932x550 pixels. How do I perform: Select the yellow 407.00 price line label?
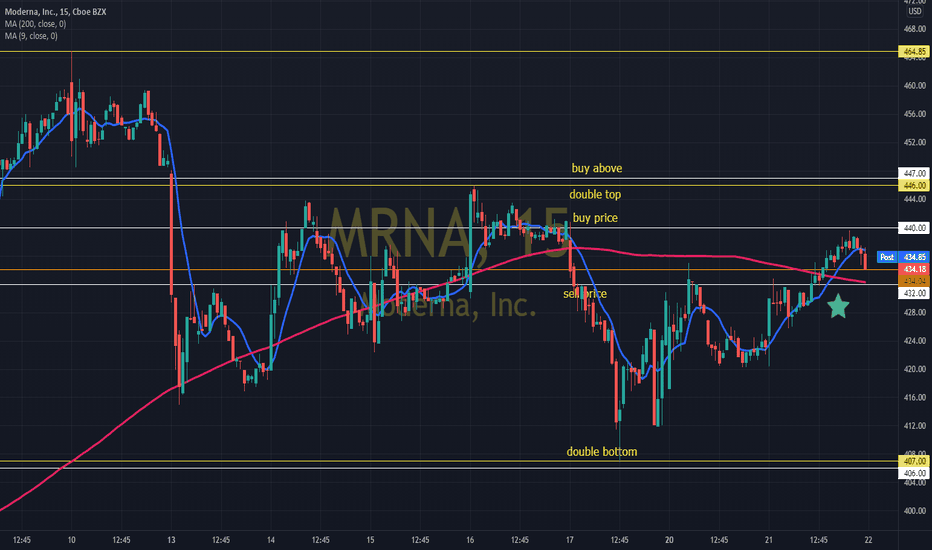(x=914, y=461)
